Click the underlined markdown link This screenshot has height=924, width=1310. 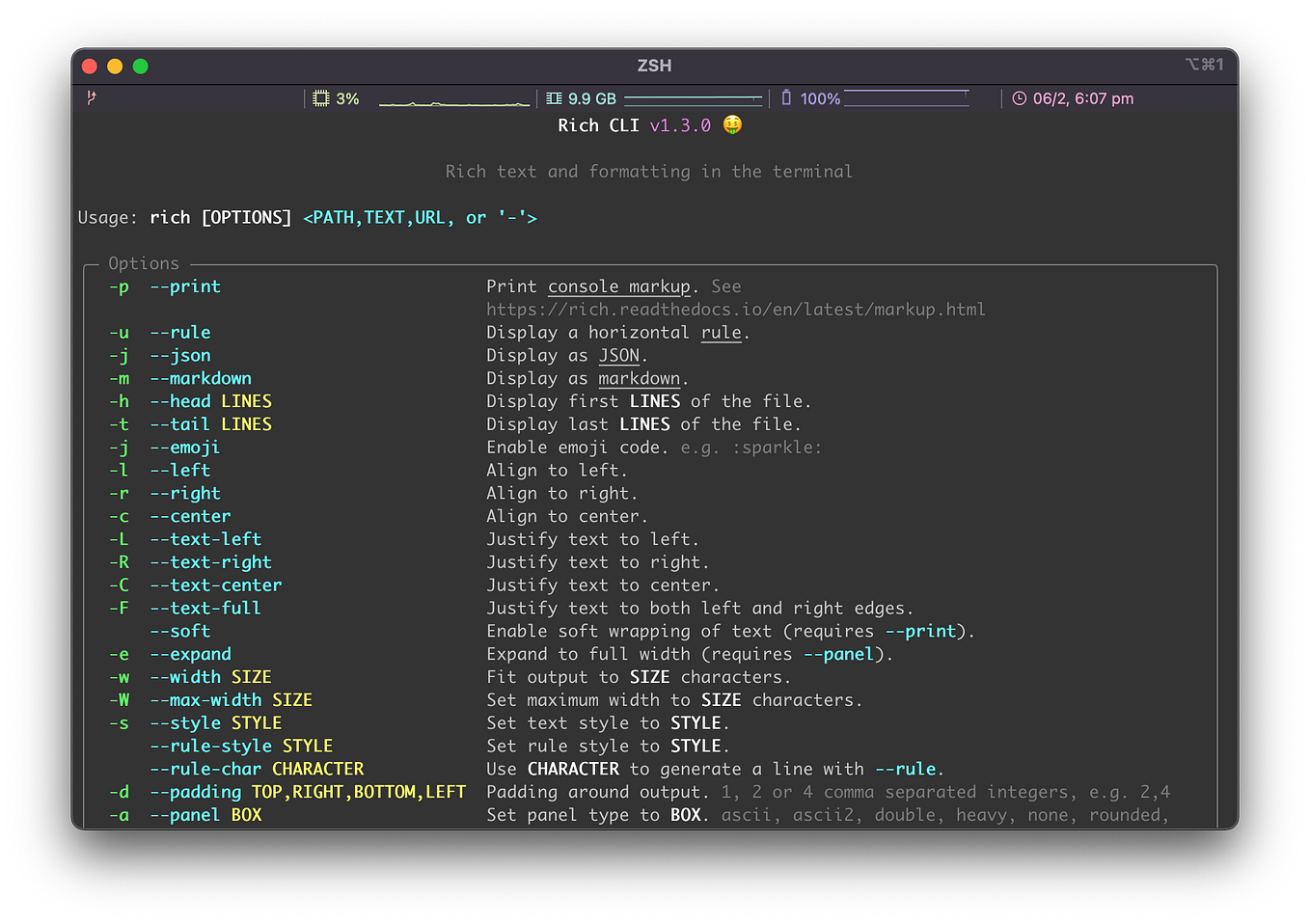click(x=639, y=378)
